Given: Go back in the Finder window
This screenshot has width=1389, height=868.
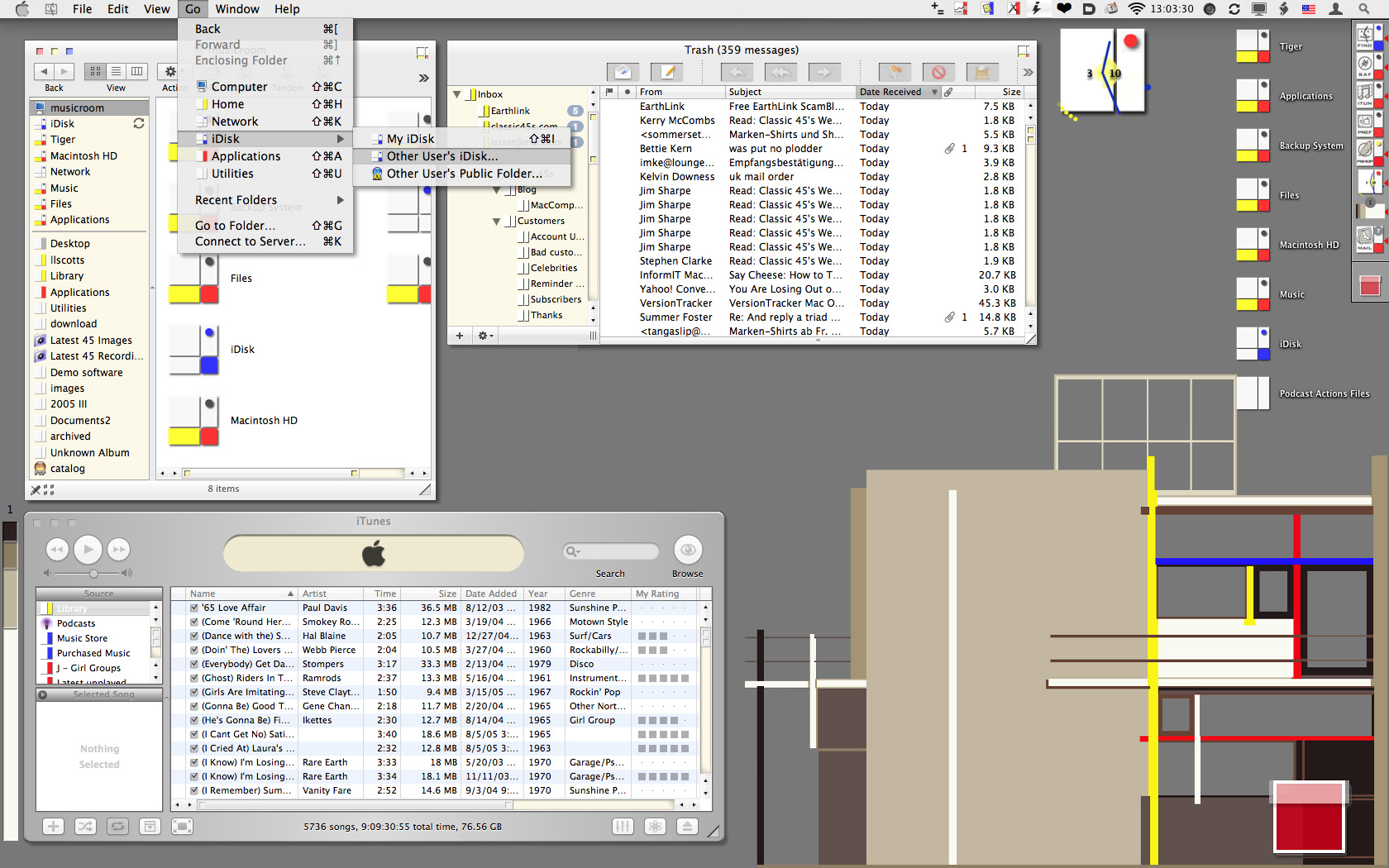Looking at the screenshot, I should pyautogui.click(x=45, y=72).
